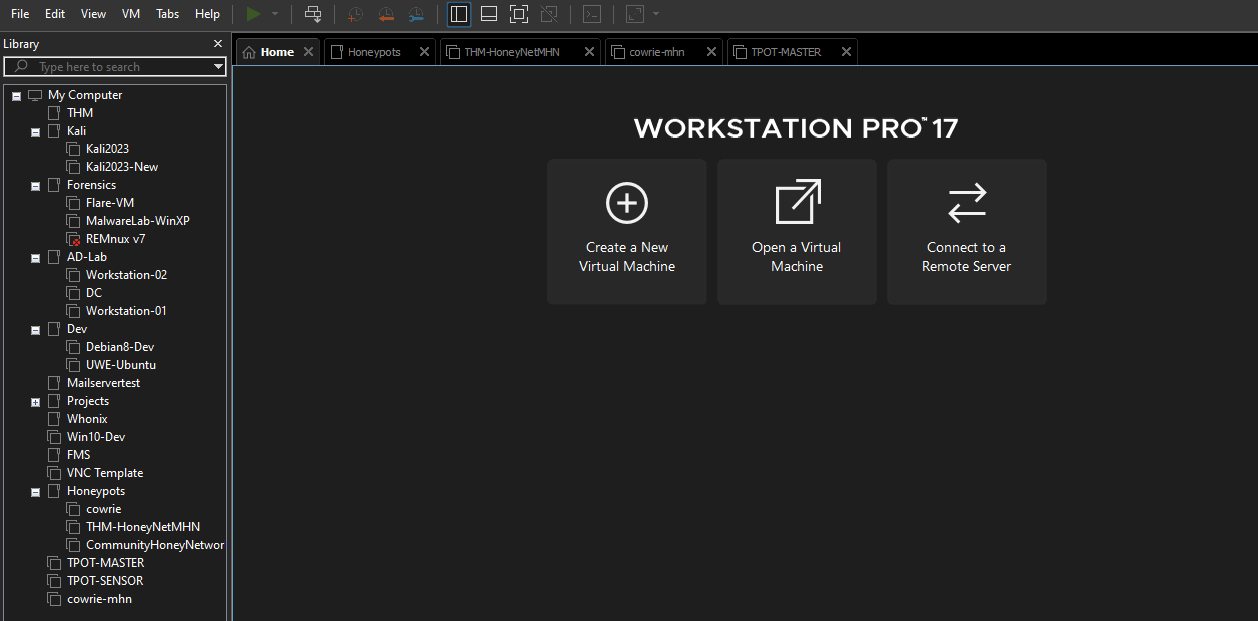Screen dimensions: 1258x621
Task: Select the DC virtual machine
Action: coord(94,293)
